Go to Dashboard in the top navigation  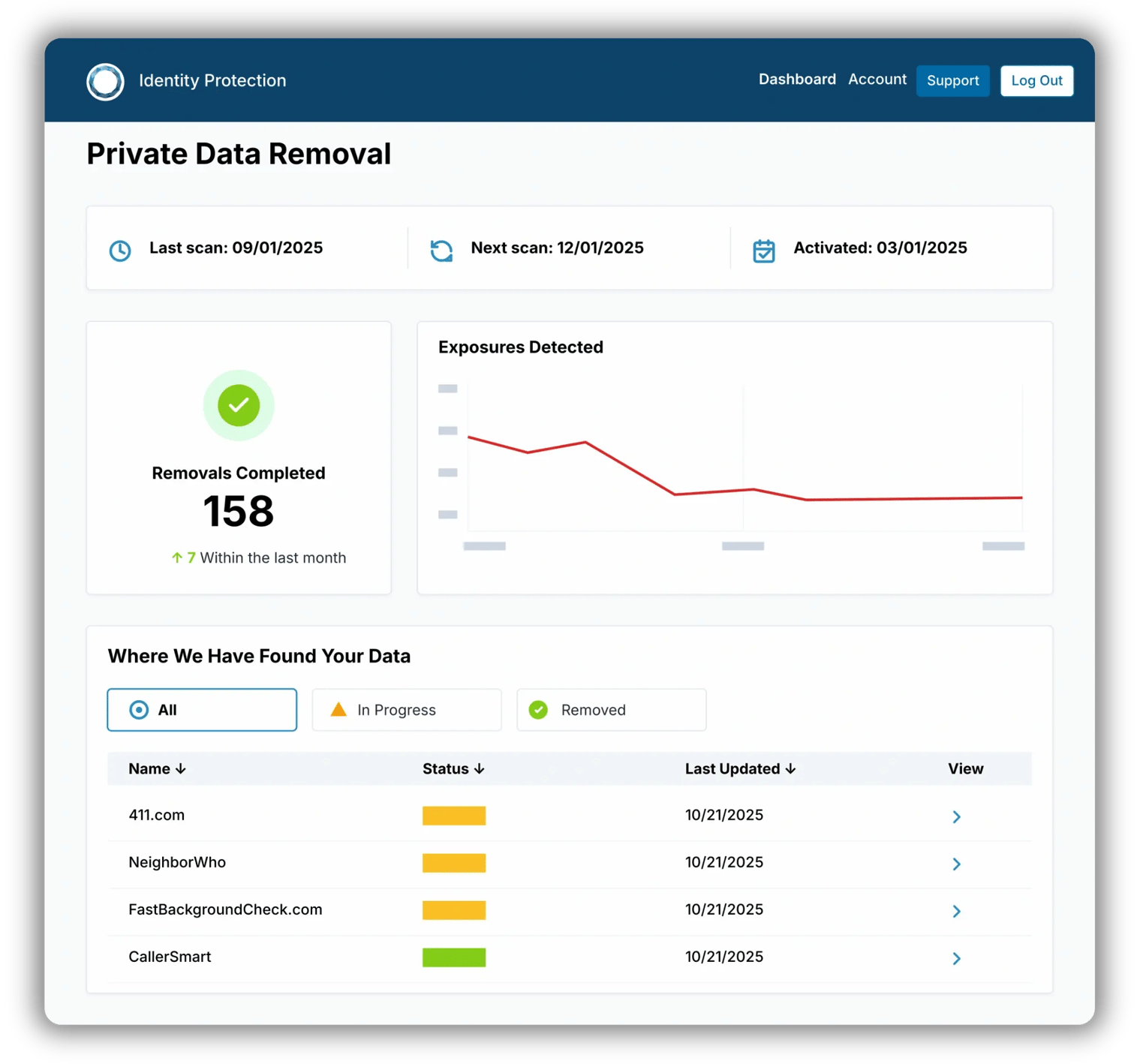(x=797, y=80)
